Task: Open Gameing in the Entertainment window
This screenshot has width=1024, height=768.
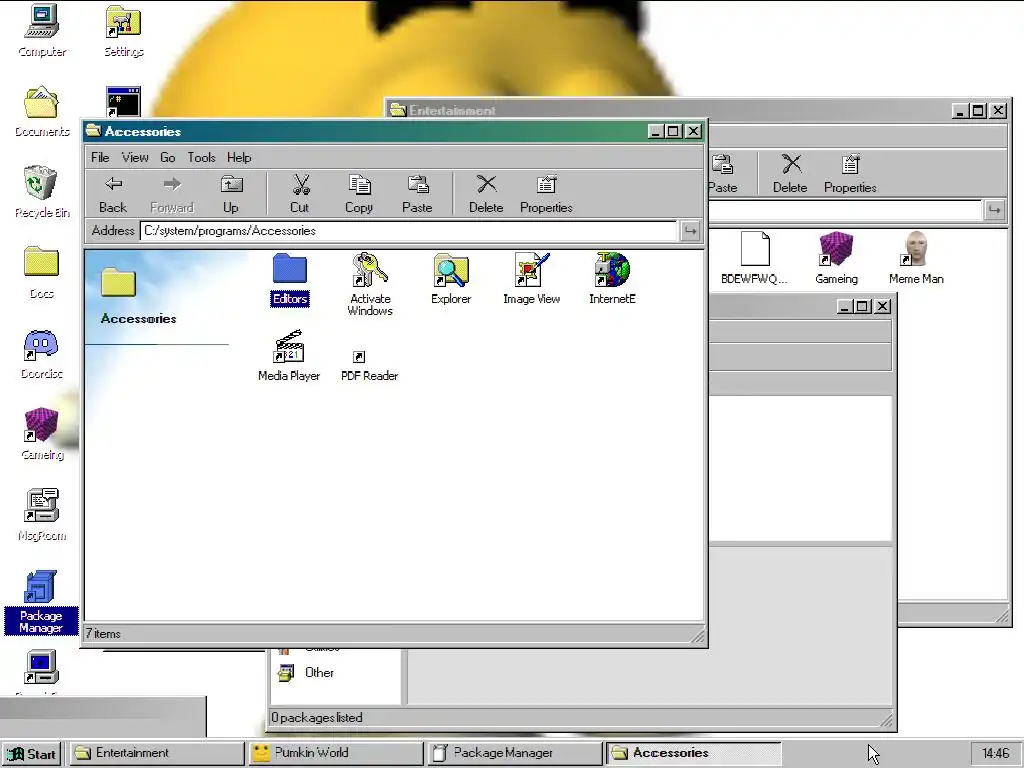Action: click(836, 258)
